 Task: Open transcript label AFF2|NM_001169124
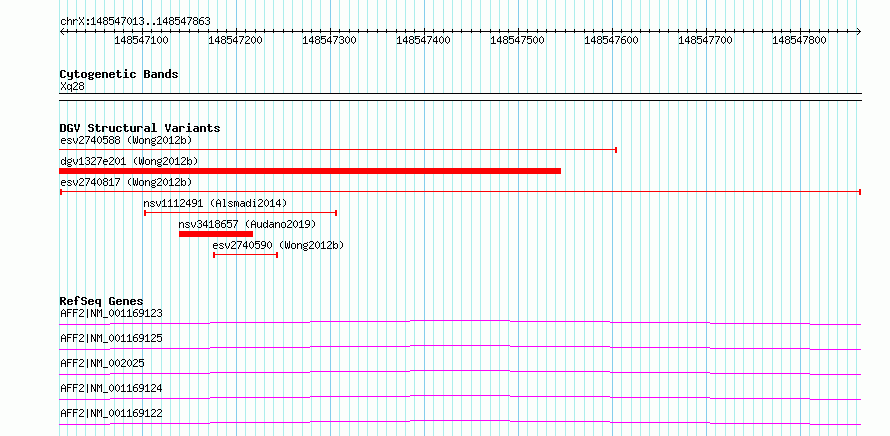tap(111, 388)
